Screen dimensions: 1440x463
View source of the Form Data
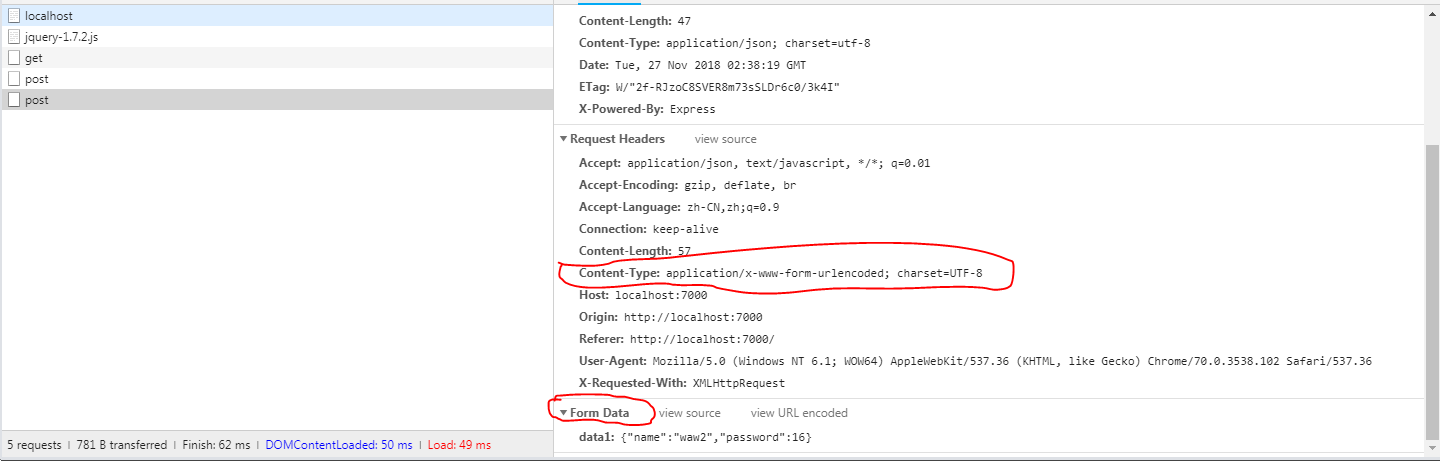coord(689,413)
